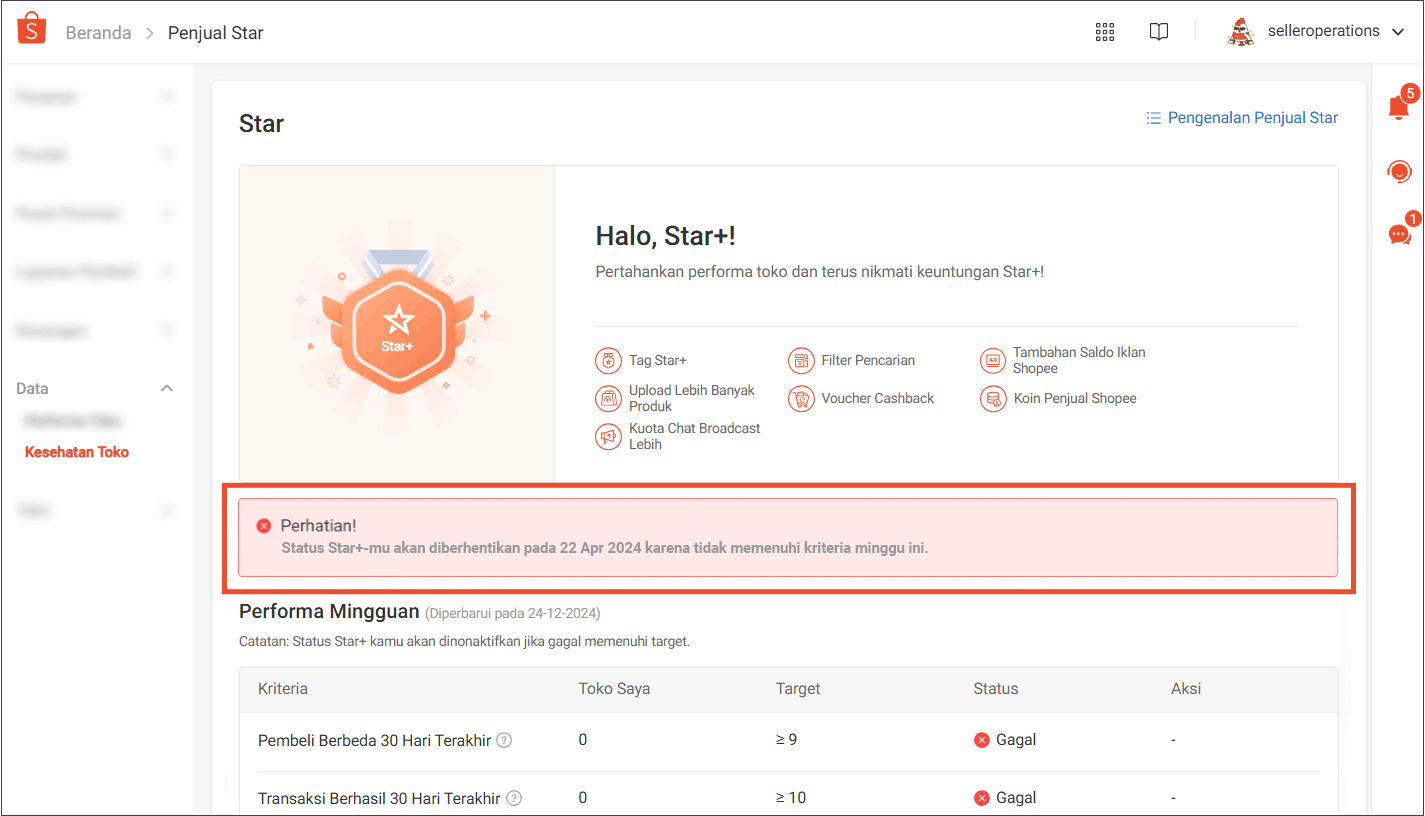
Task: Go to Beranda breadcrumb
Action: pos(98,33)
